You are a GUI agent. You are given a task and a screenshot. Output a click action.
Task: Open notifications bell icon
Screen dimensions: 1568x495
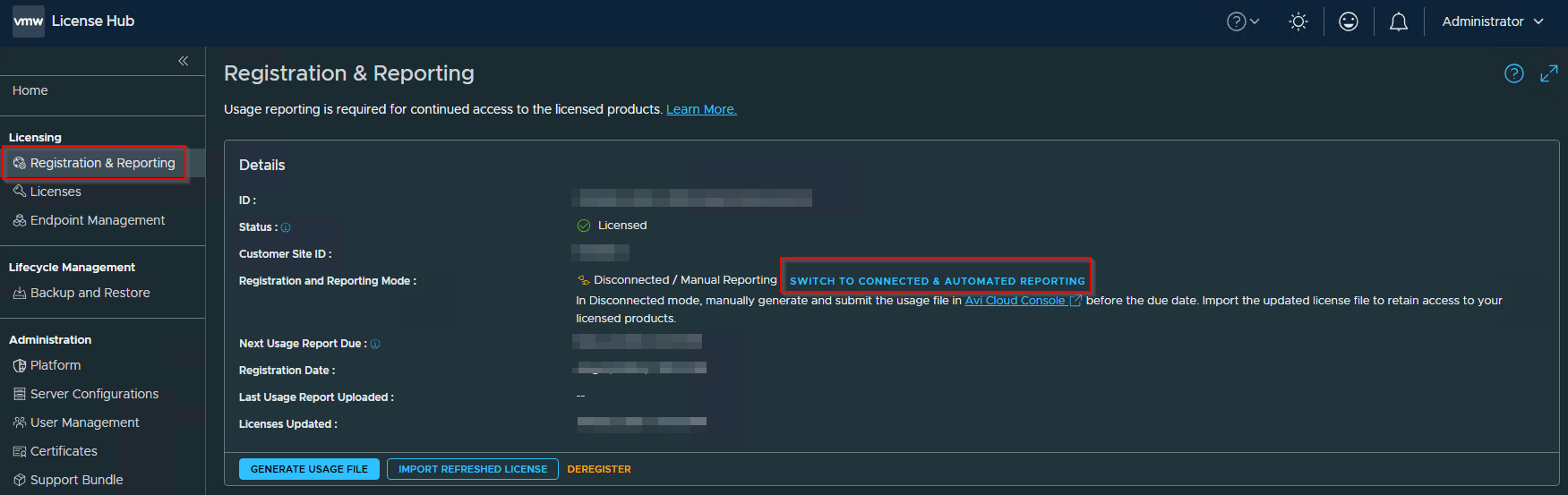[1399, 21]
